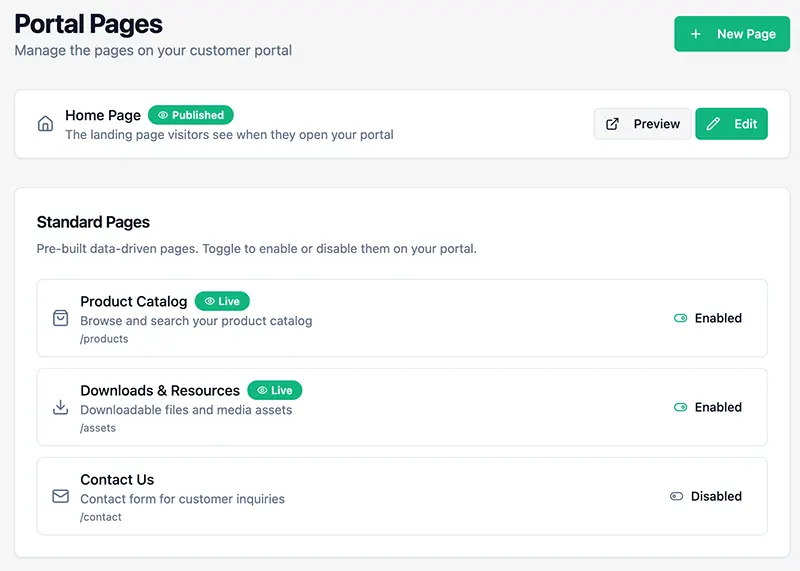Click the pencil icon in Edit button
The height and width of the screenshot is (571, 800).
pyautogui.click(x=713, y=124)
